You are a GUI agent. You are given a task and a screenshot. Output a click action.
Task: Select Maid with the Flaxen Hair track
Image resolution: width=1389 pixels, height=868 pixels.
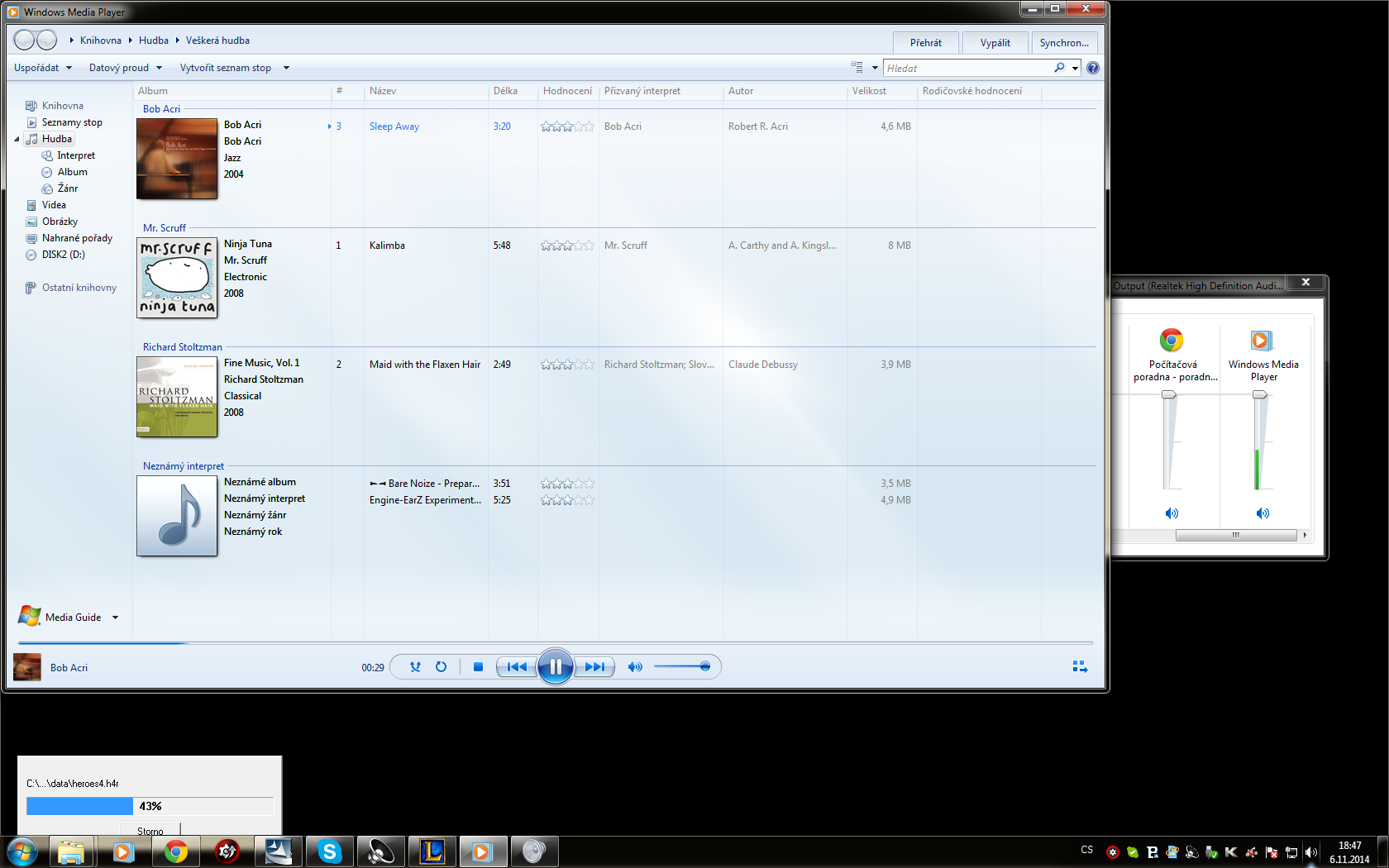(425, 365)
